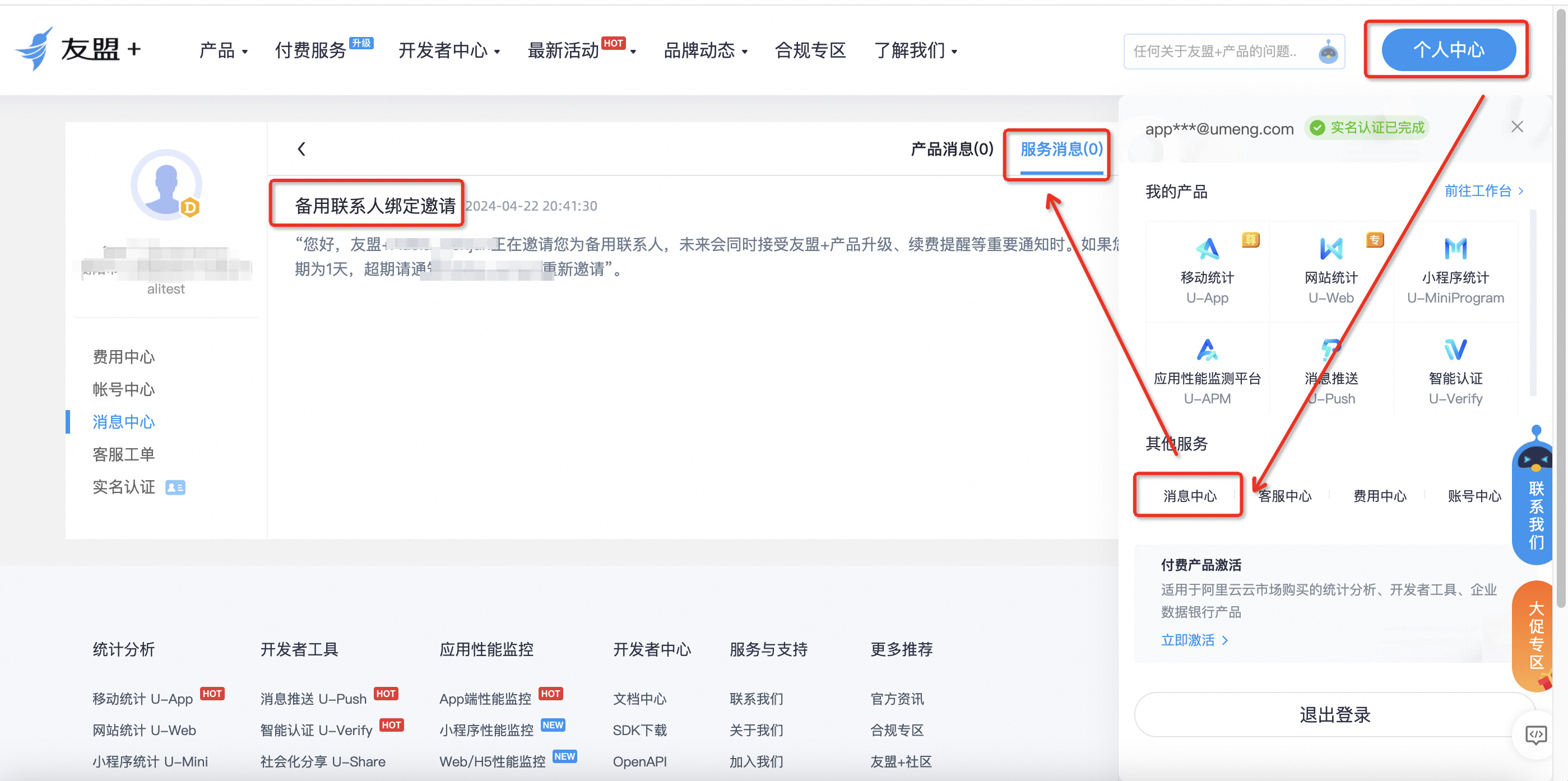This screenshot has width=1568, height=781.
Task: Click the ID card icon beside 实名认证
Action: (x=175, y=487)
